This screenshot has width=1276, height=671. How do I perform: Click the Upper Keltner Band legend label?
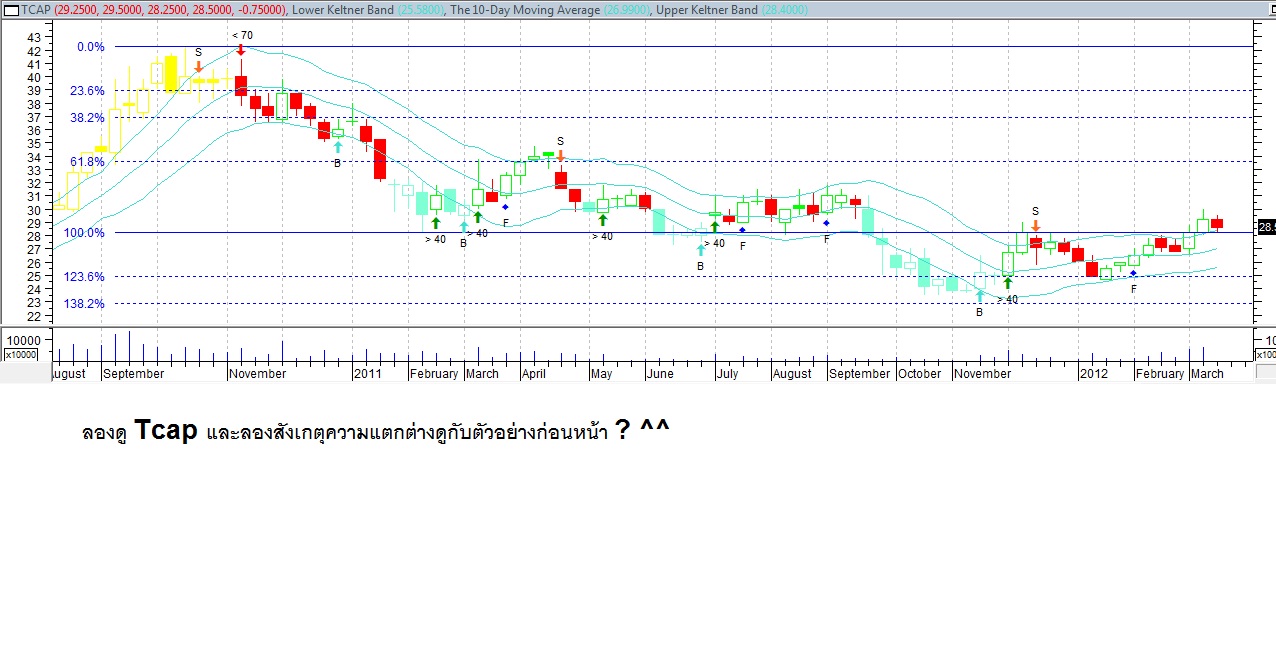707,10
